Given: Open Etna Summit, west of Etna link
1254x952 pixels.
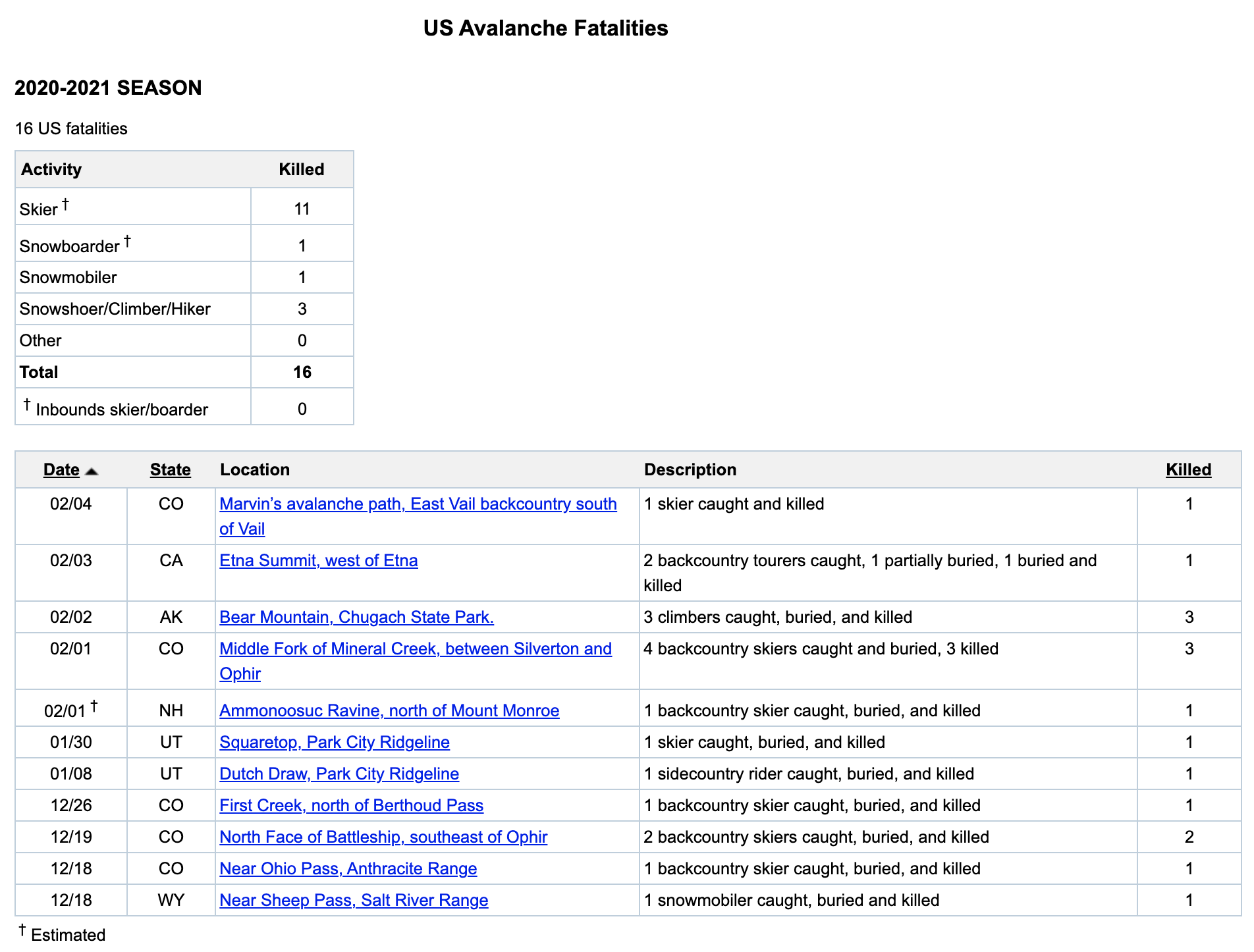Looking at the screenshot, I should tap(319, 560).
